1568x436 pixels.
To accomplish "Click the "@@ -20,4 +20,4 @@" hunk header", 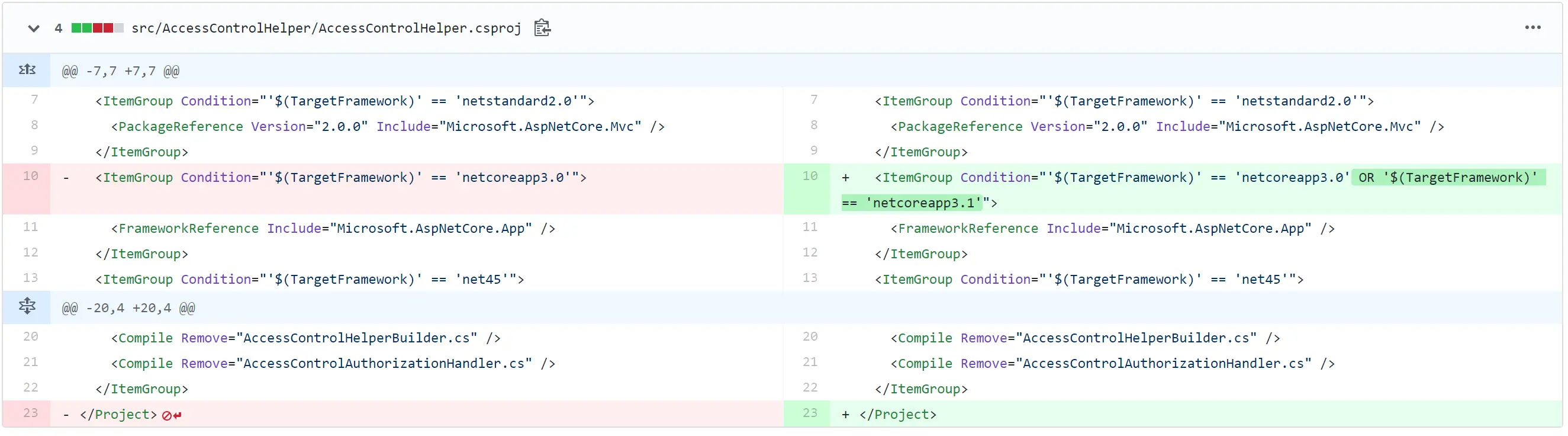I will pyautogui.click(x=128, y=308).
